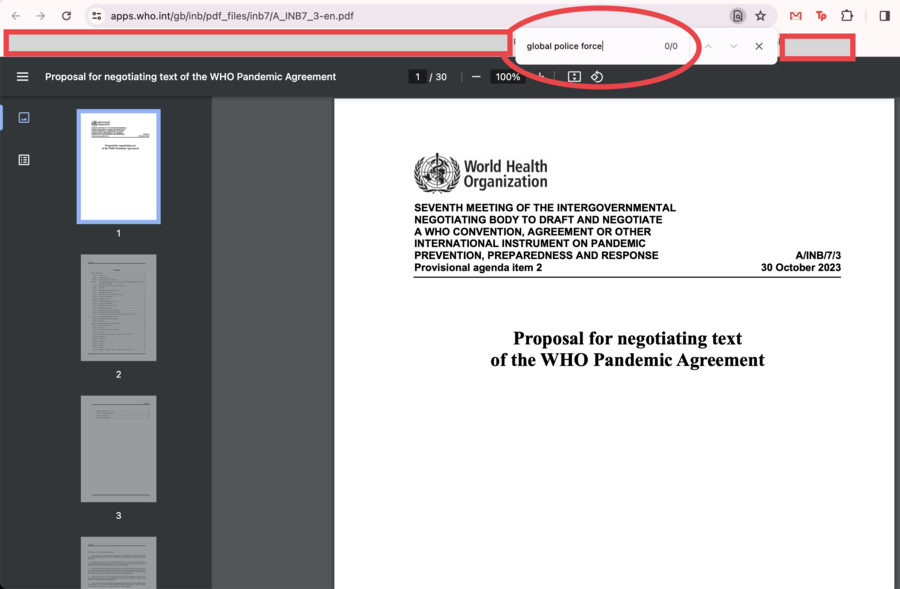The height and width of the screenshot is (589, 900).
Task: Jump to previous search result
Action: point(708,46)
